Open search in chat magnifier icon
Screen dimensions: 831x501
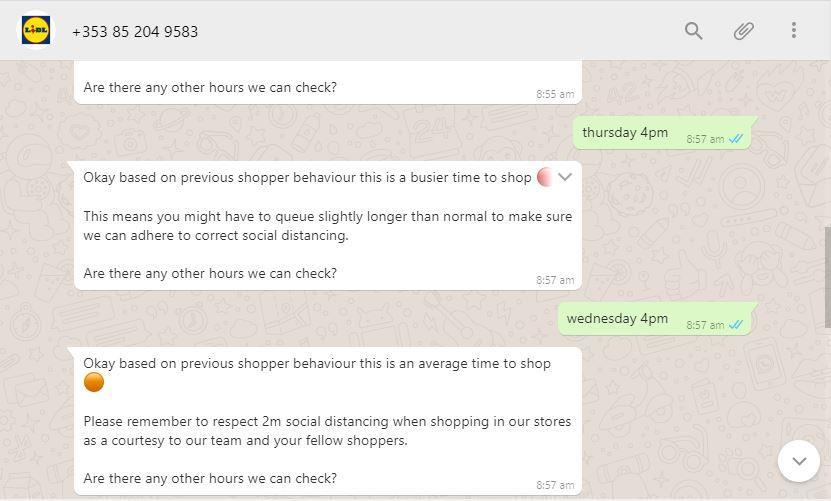(693, 31)
